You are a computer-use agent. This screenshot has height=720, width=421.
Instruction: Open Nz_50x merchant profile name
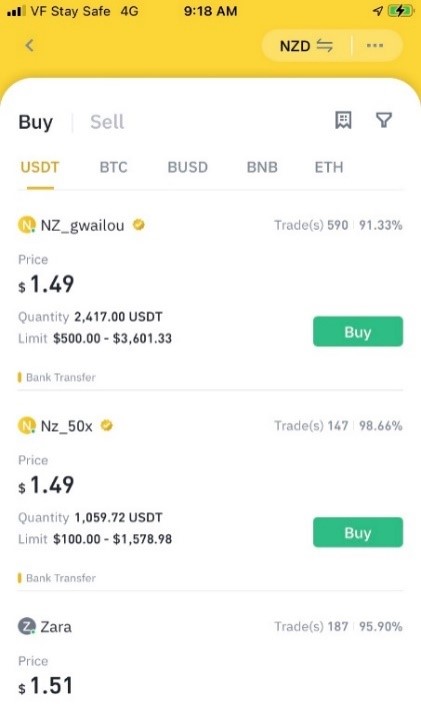click(67, 426)
